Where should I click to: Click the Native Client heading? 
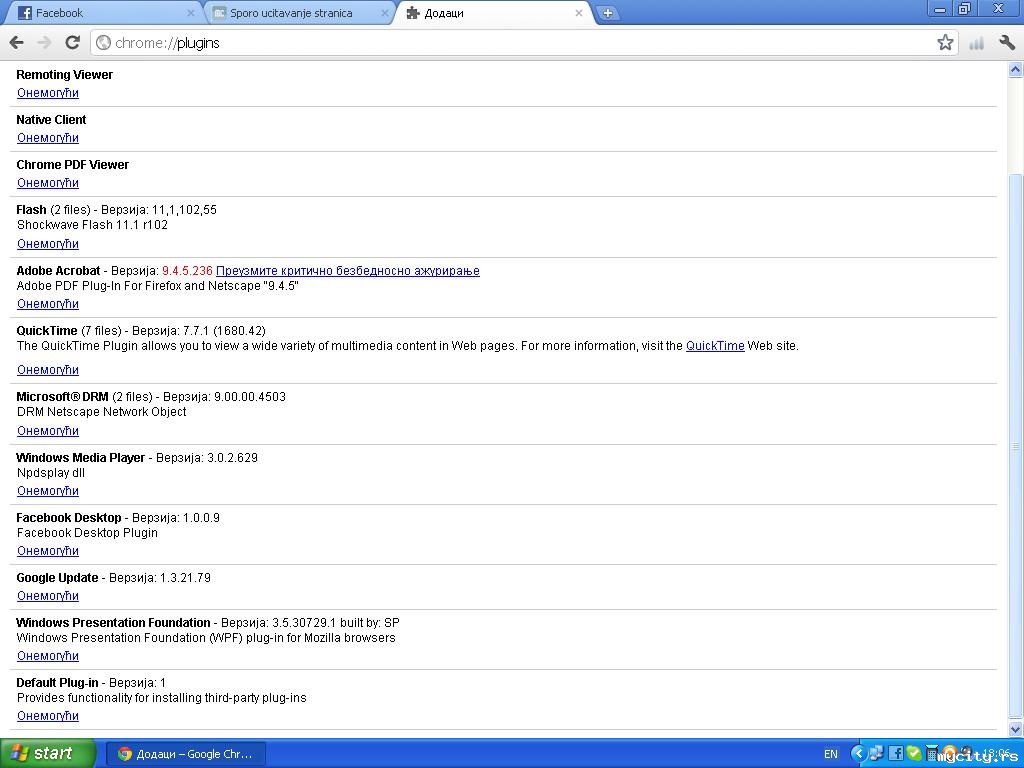coord(51,120)
